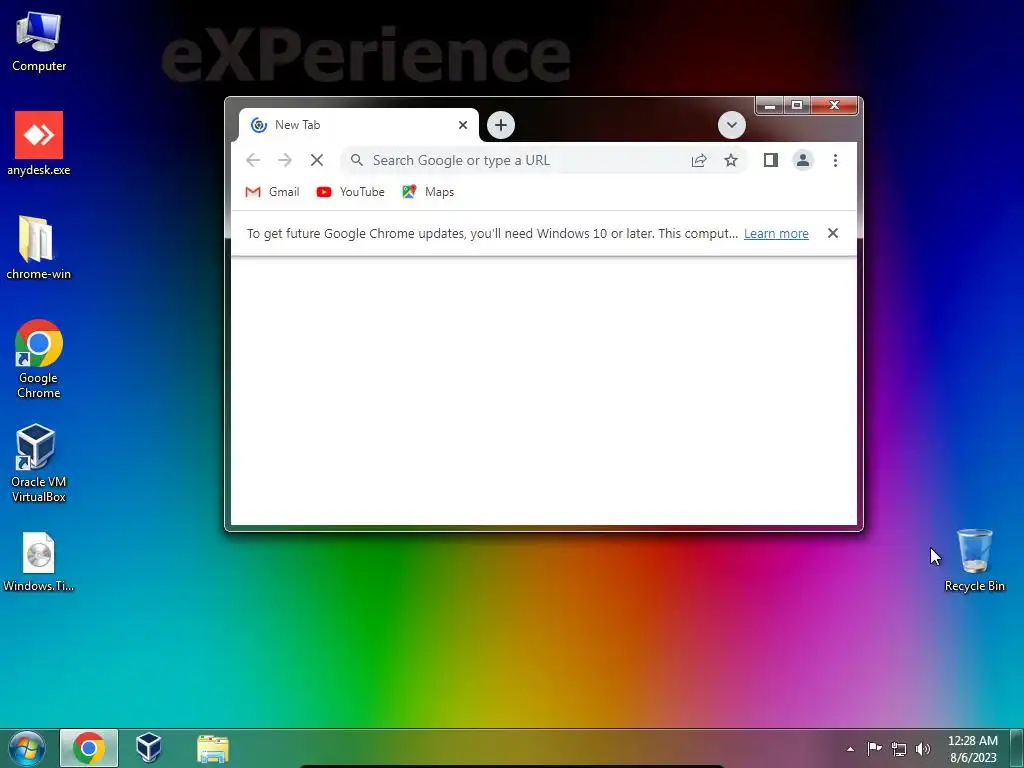Viewport: 1024px width, 768px height.
Task: Select the Computer desktop icon
Action: (x=39, y=42)
